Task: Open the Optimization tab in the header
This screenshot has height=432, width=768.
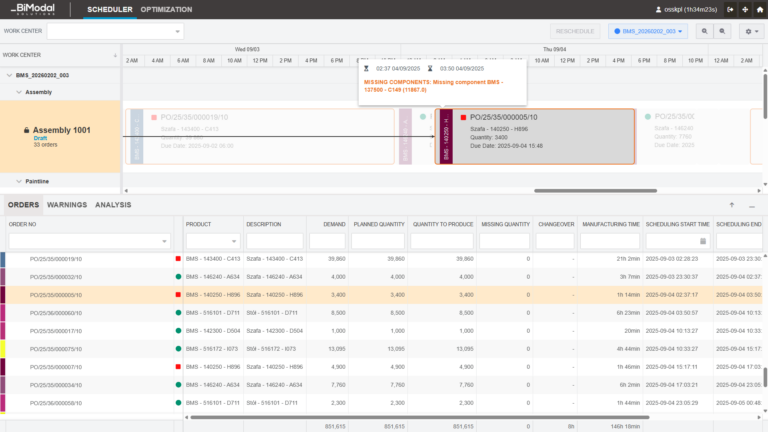Action: pos(166,9)
